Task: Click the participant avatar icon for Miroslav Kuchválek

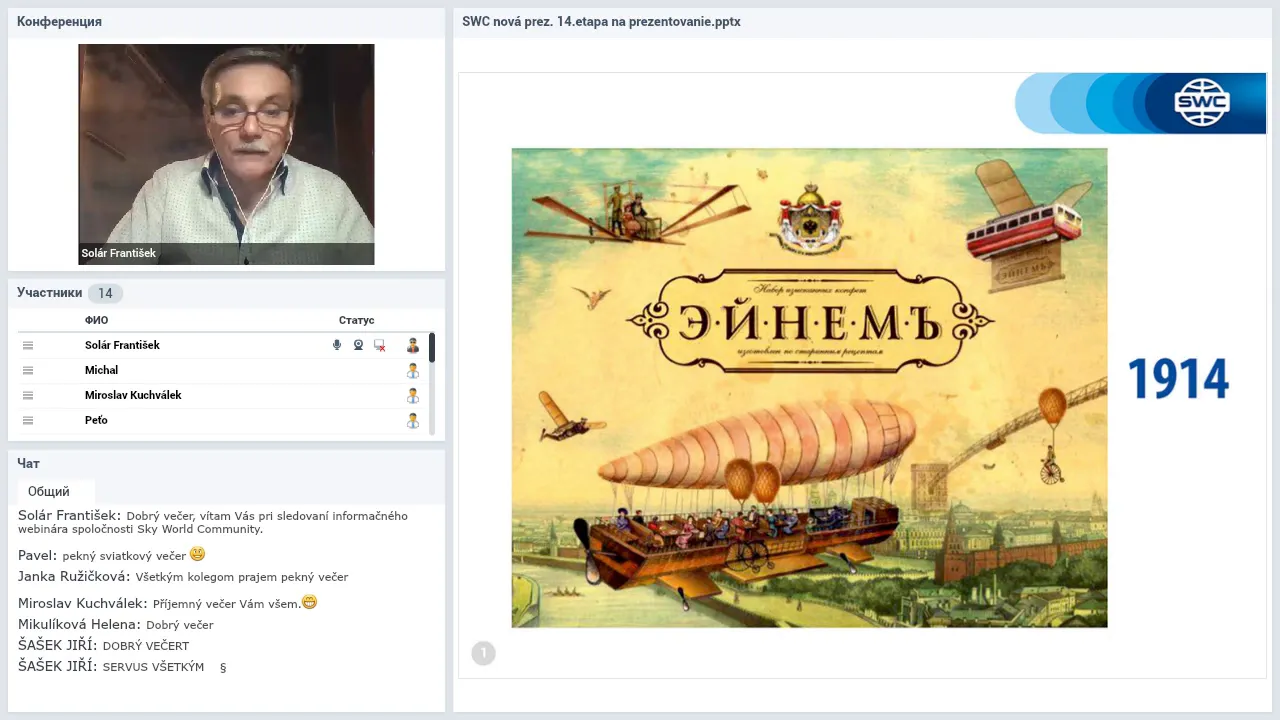Action: point(412,395)
